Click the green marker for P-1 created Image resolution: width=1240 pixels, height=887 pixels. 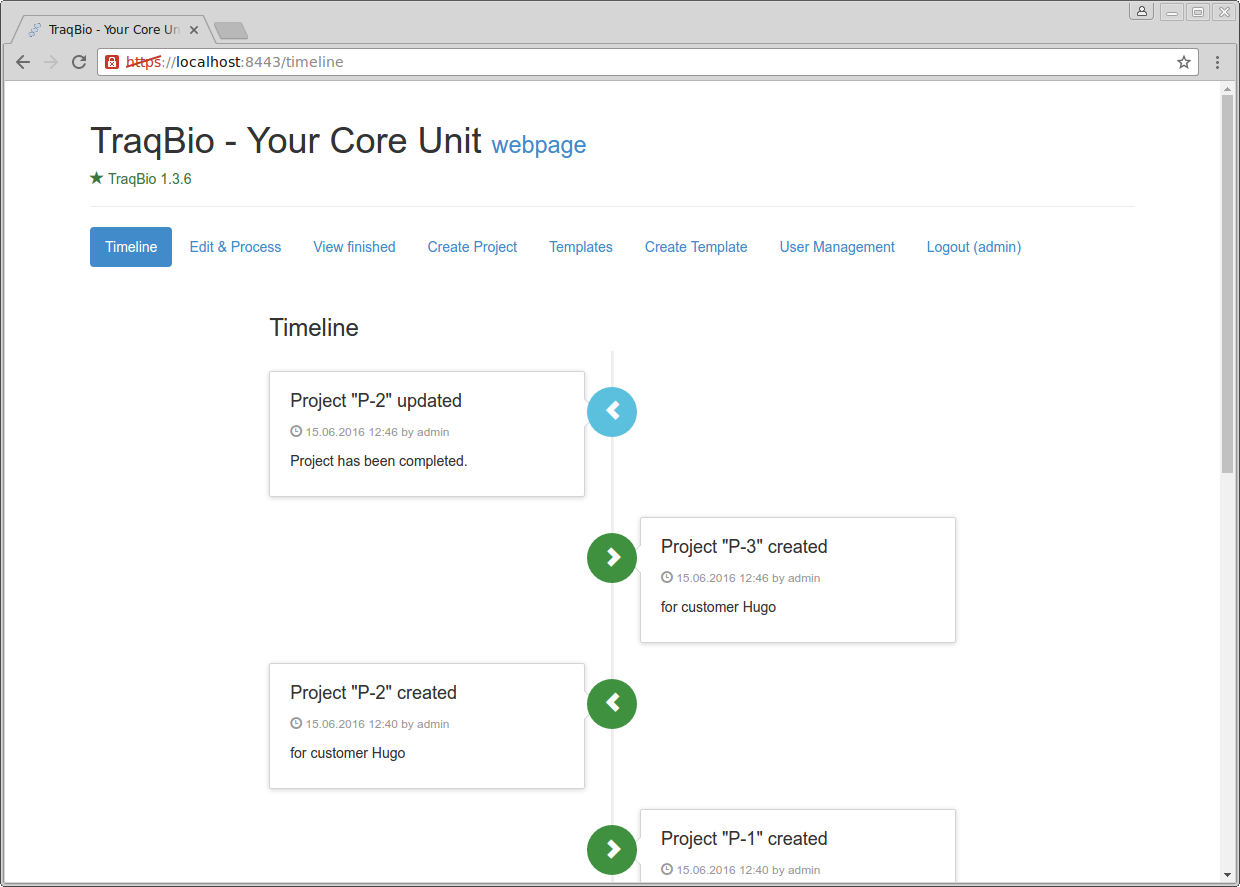(x=612, y=849)
